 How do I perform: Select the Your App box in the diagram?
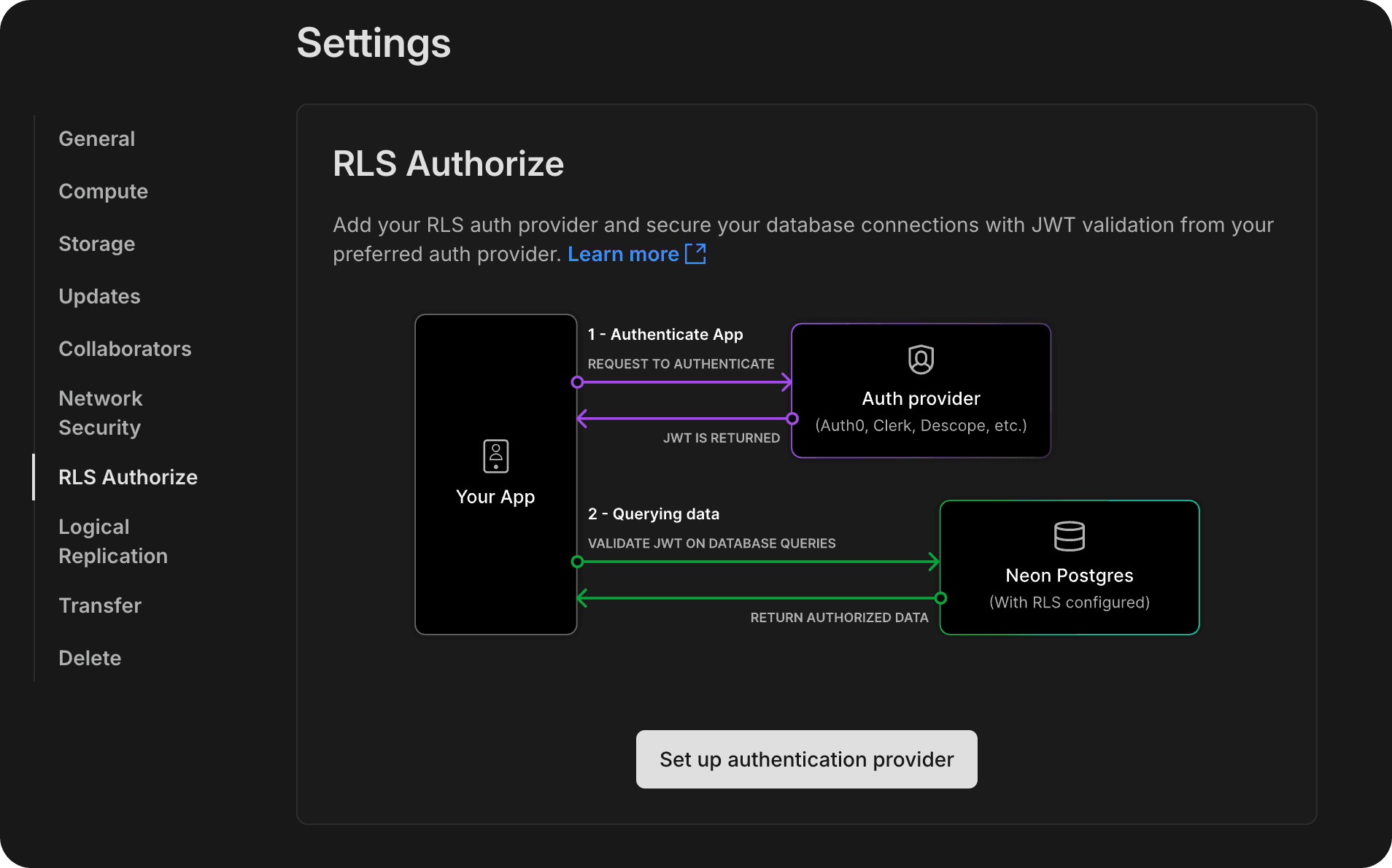(x=495, y=474)
